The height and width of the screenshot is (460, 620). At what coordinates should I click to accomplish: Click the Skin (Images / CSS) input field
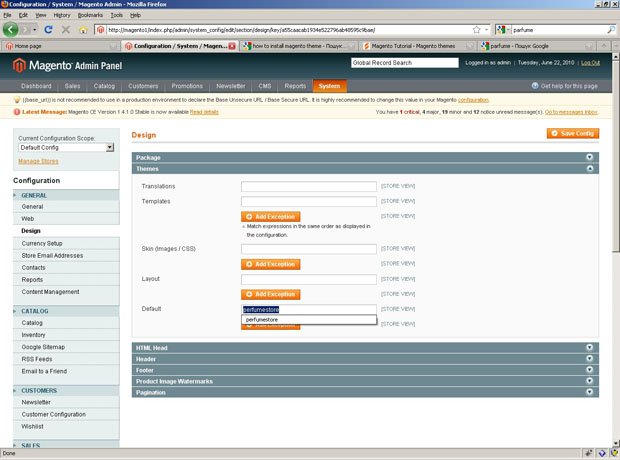click(309, 249)
